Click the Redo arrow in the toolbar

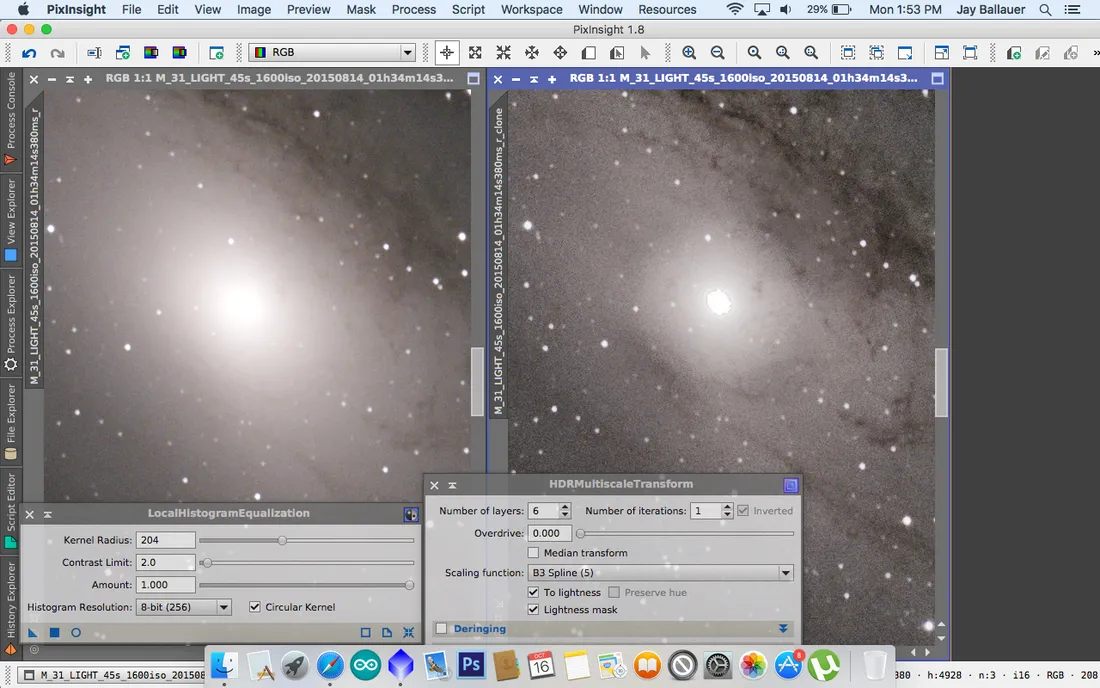[58, 53]
